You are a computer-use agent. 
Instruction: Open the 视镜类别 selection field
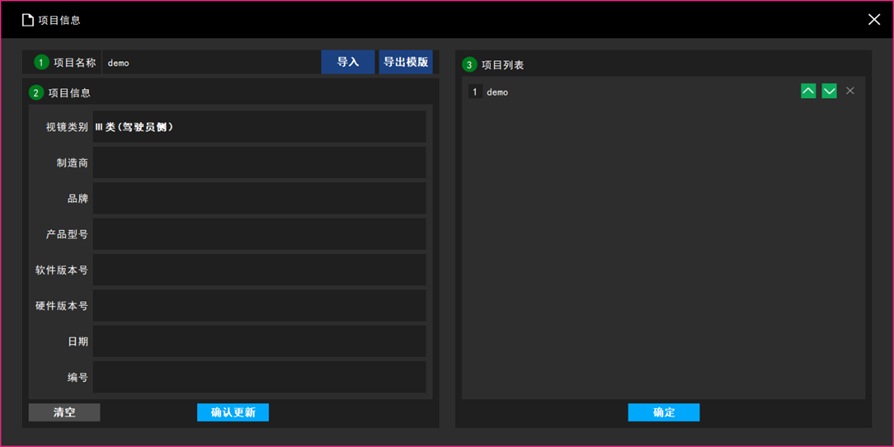click(259, 127)
